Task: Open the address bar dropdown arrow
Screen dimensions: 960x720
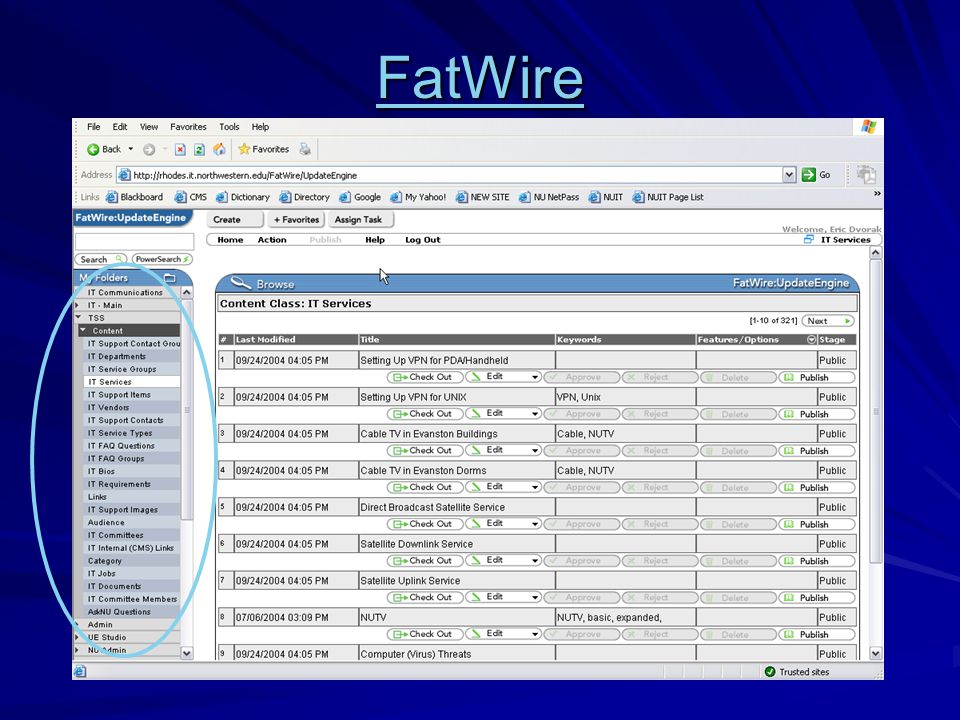Action: [789, 174]
